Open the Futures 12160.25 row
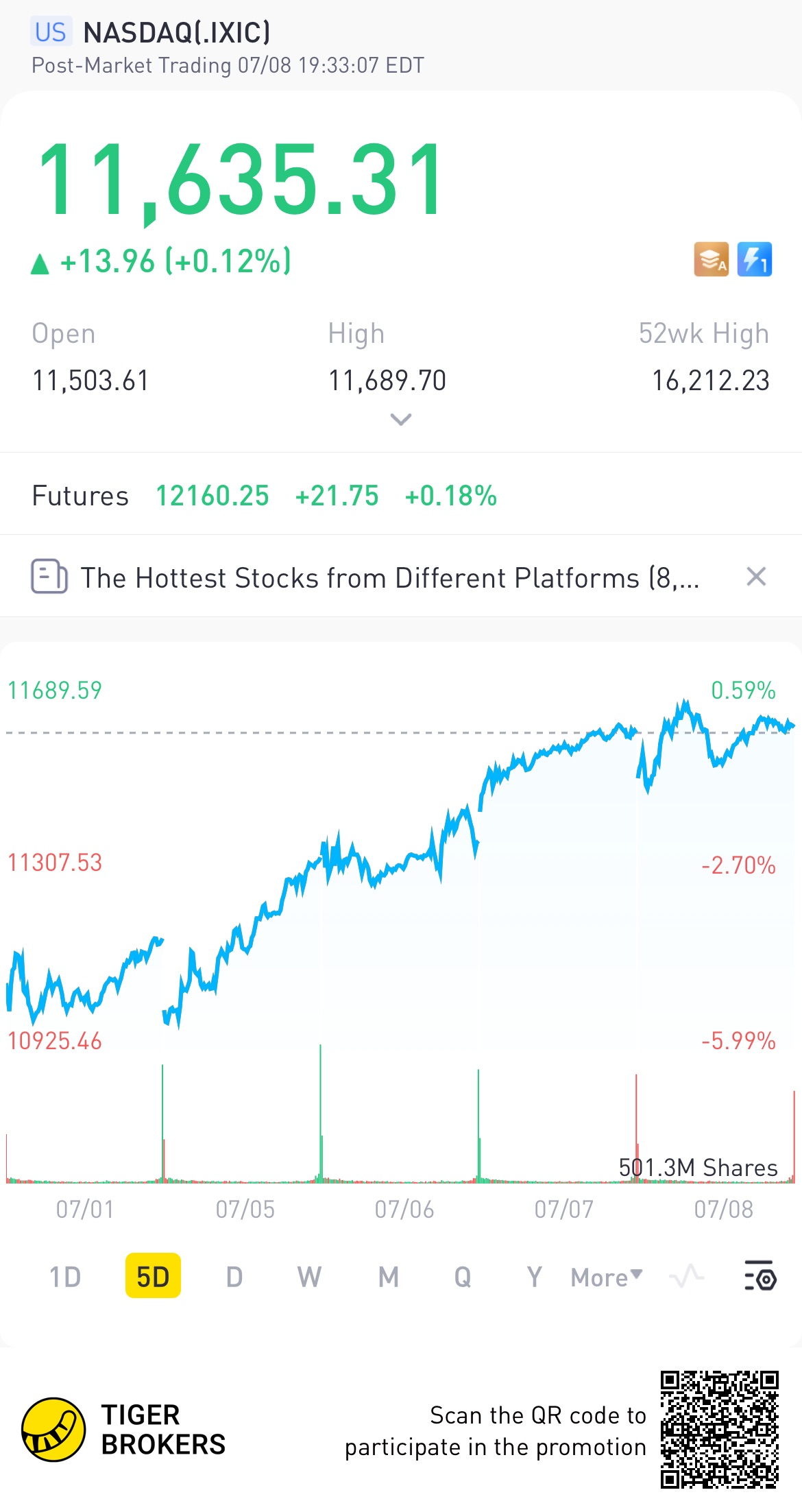 pyautogui.click(x=401, y=495)
